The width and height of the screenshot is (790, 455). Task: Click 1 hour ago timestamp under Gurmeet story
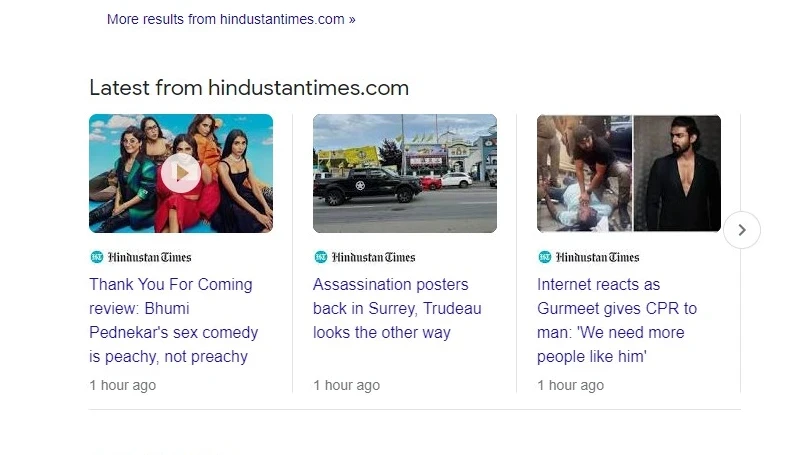pos(570,385)
